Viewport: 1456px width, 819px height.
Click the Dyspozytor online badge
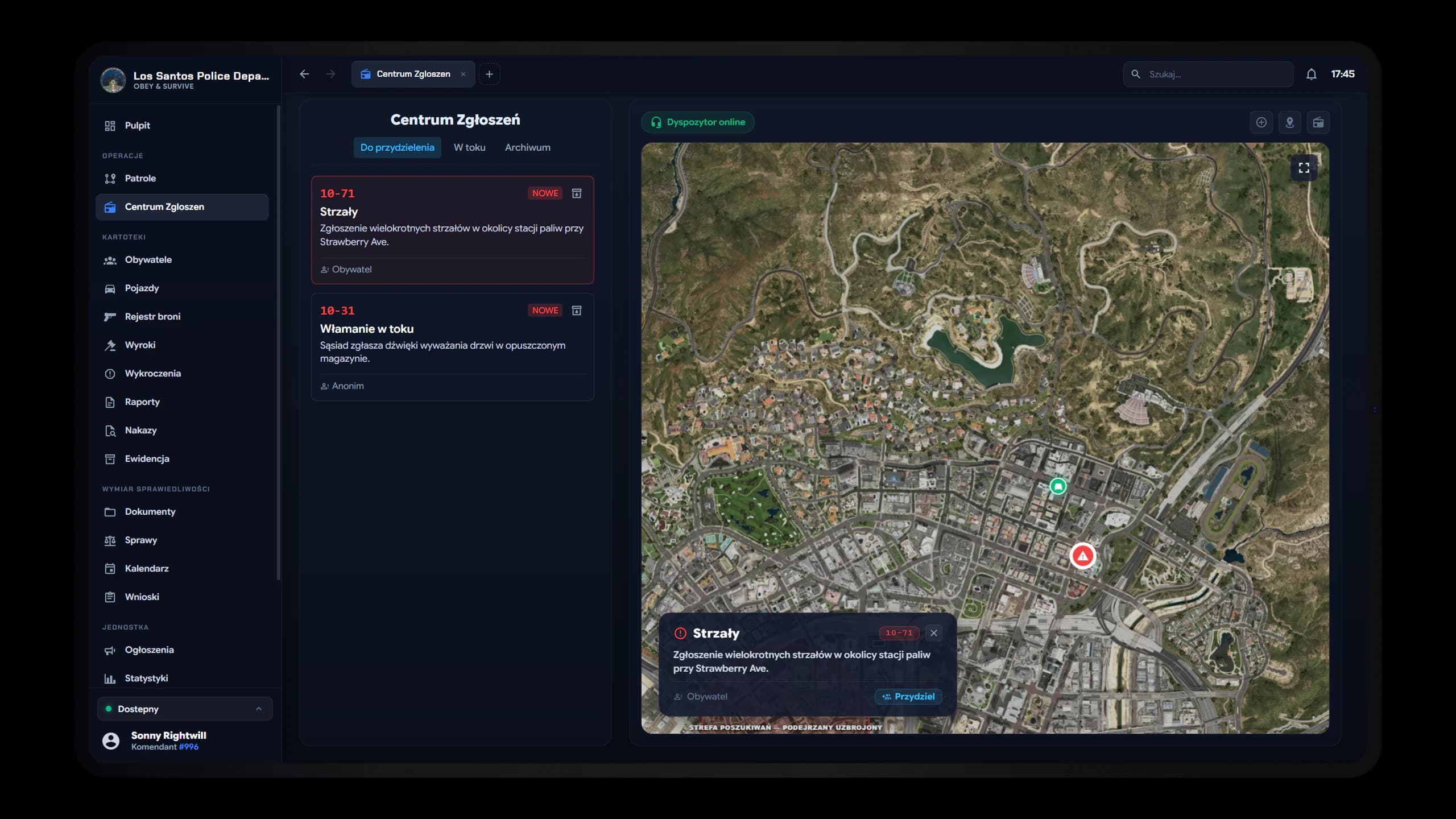(698, 122)
